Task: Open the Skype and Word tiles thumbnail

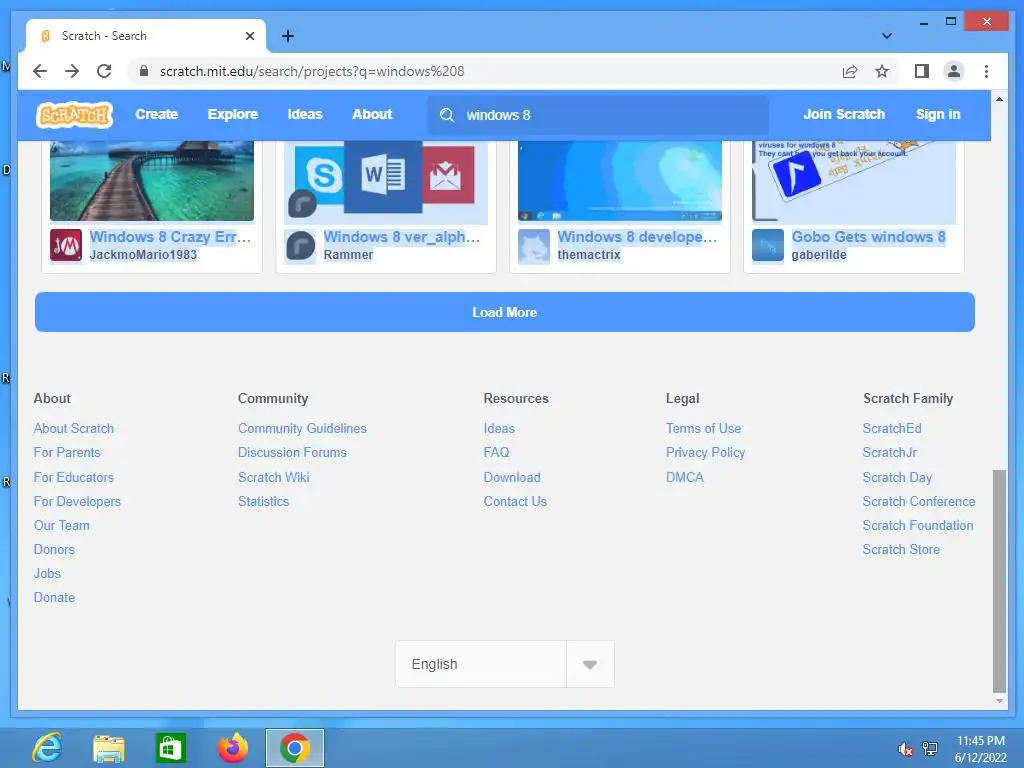Action: [x=386, y=181]
